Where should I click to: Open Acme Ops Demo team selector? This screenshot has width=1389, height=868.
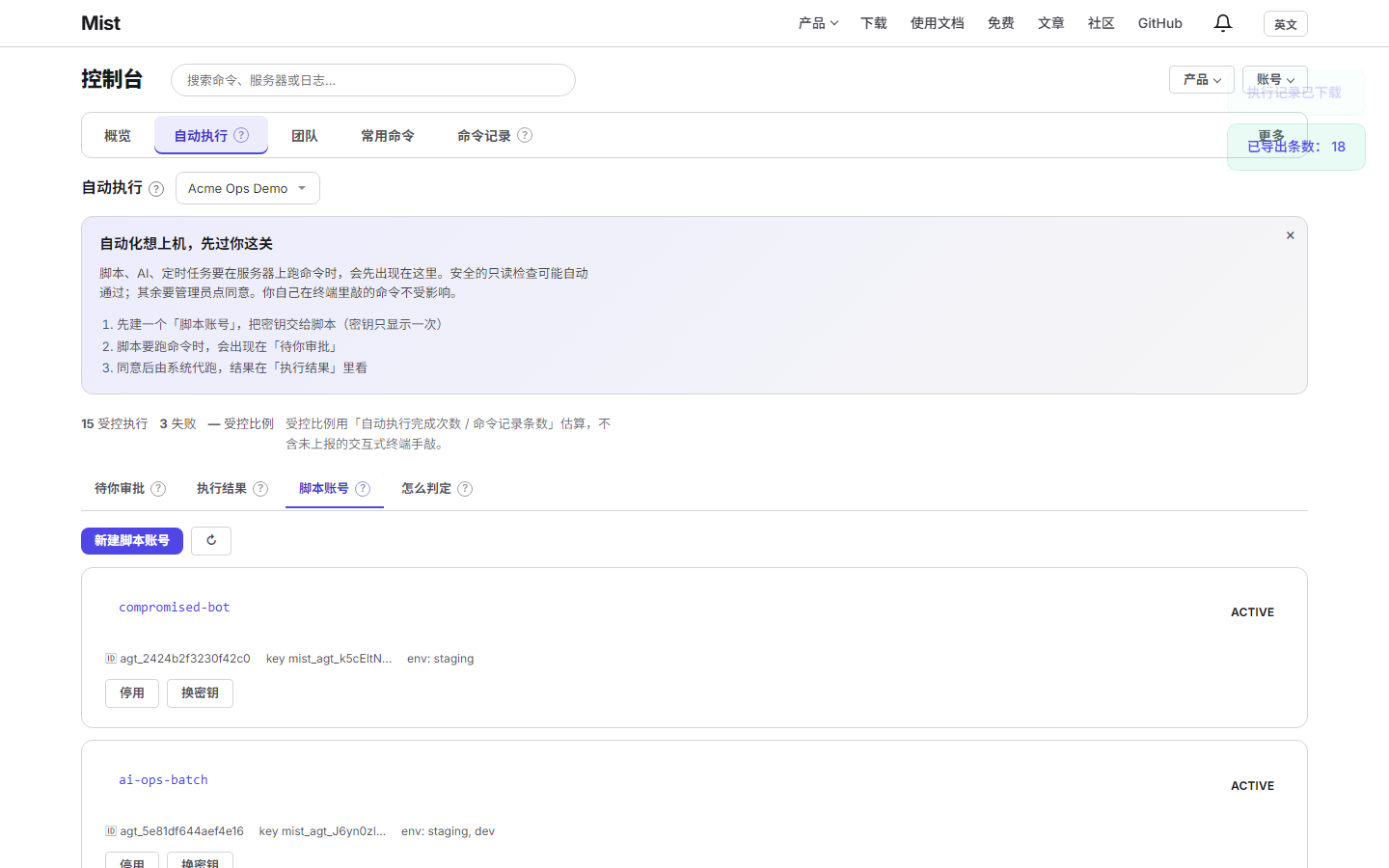[248, 188]
